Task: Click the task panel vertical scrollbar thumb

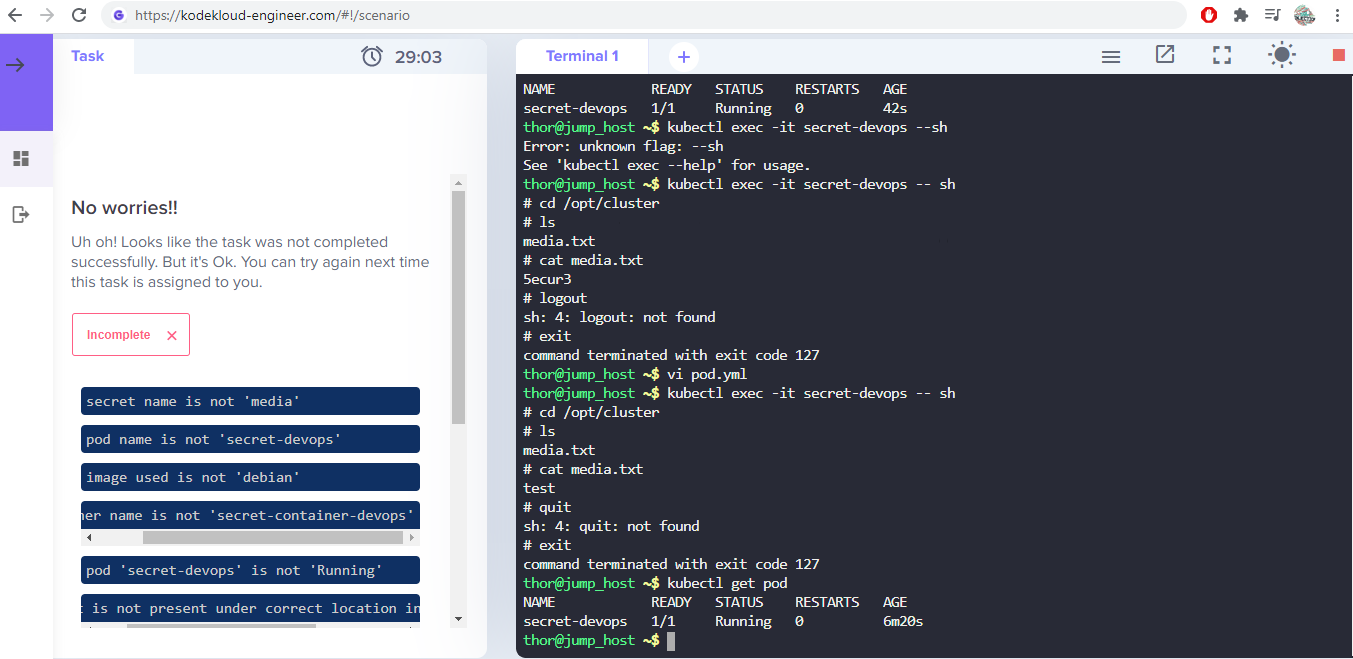Action: pos(459,307)
